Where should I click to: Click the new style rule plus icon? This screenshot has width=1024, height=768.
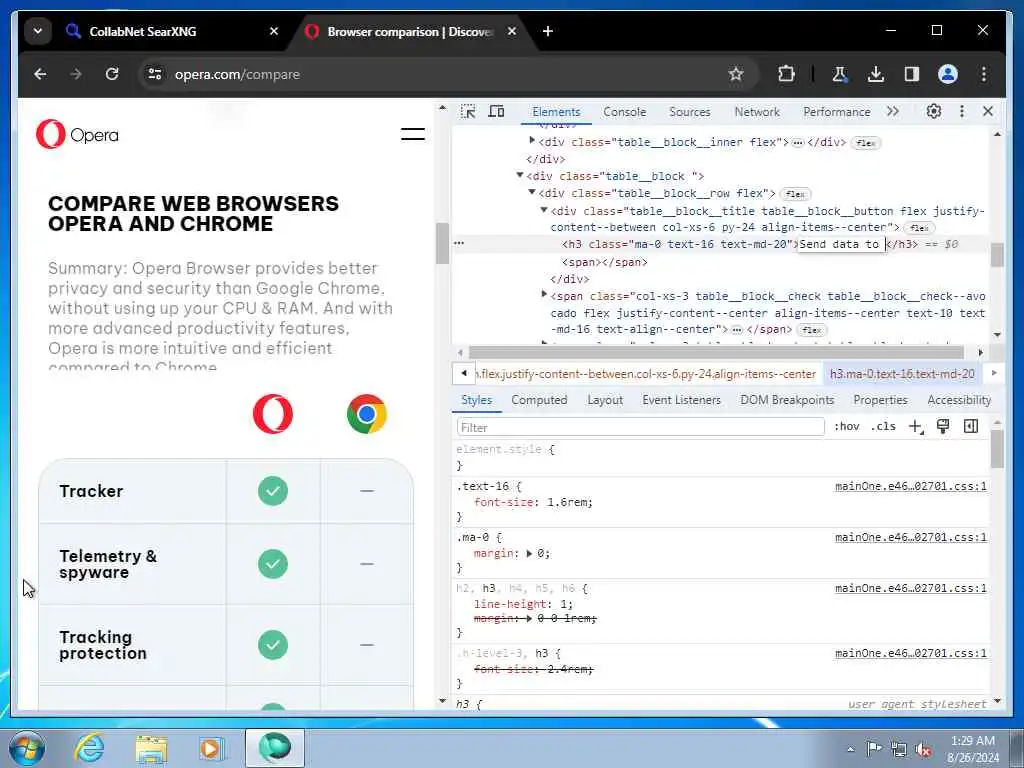[916, 426]
